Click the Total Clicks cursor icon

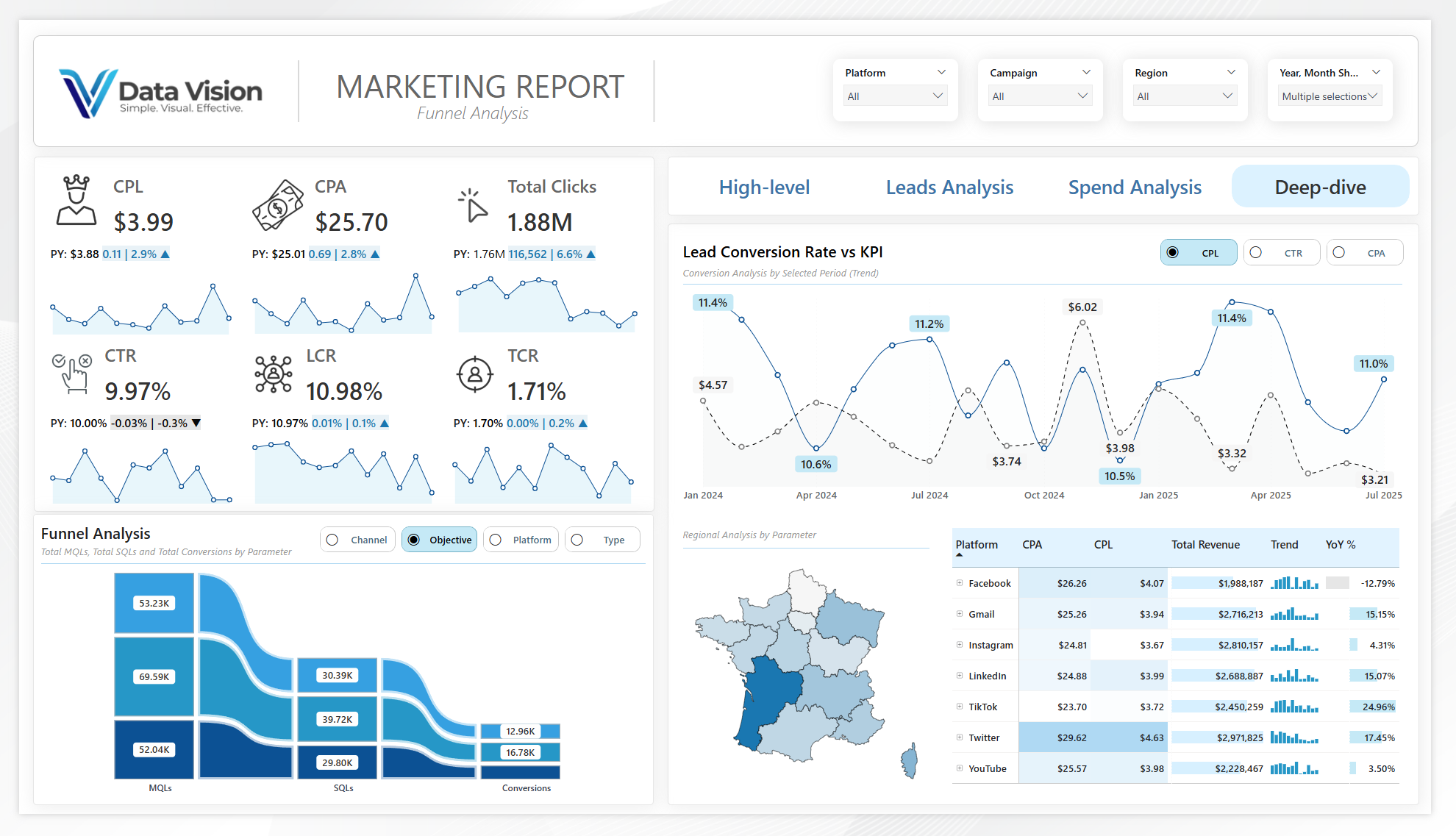474,205
